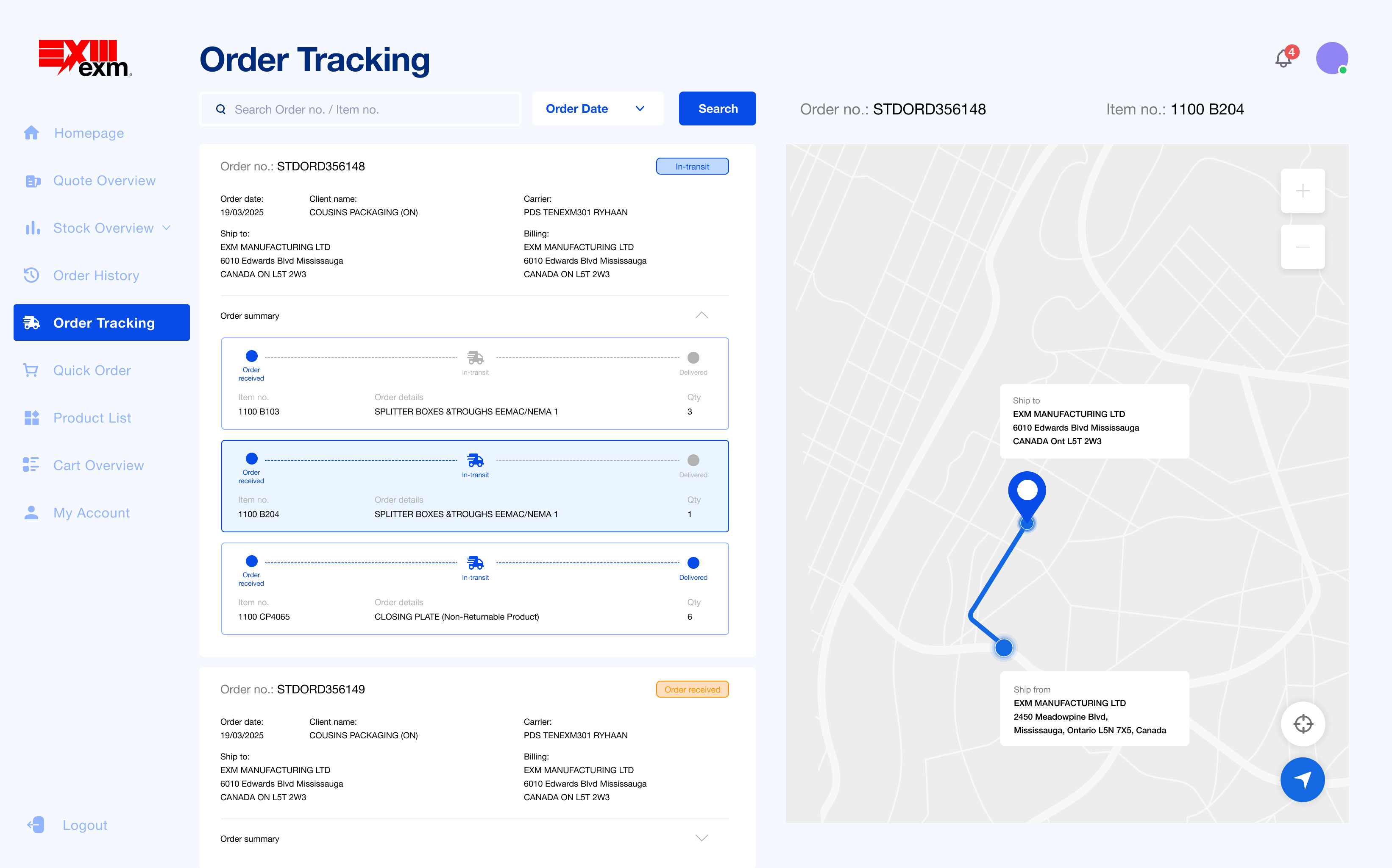The height and width of the screenshot is (868, 1392).
Task: Collapse order summary for STDORD356148
Action: 702,315
